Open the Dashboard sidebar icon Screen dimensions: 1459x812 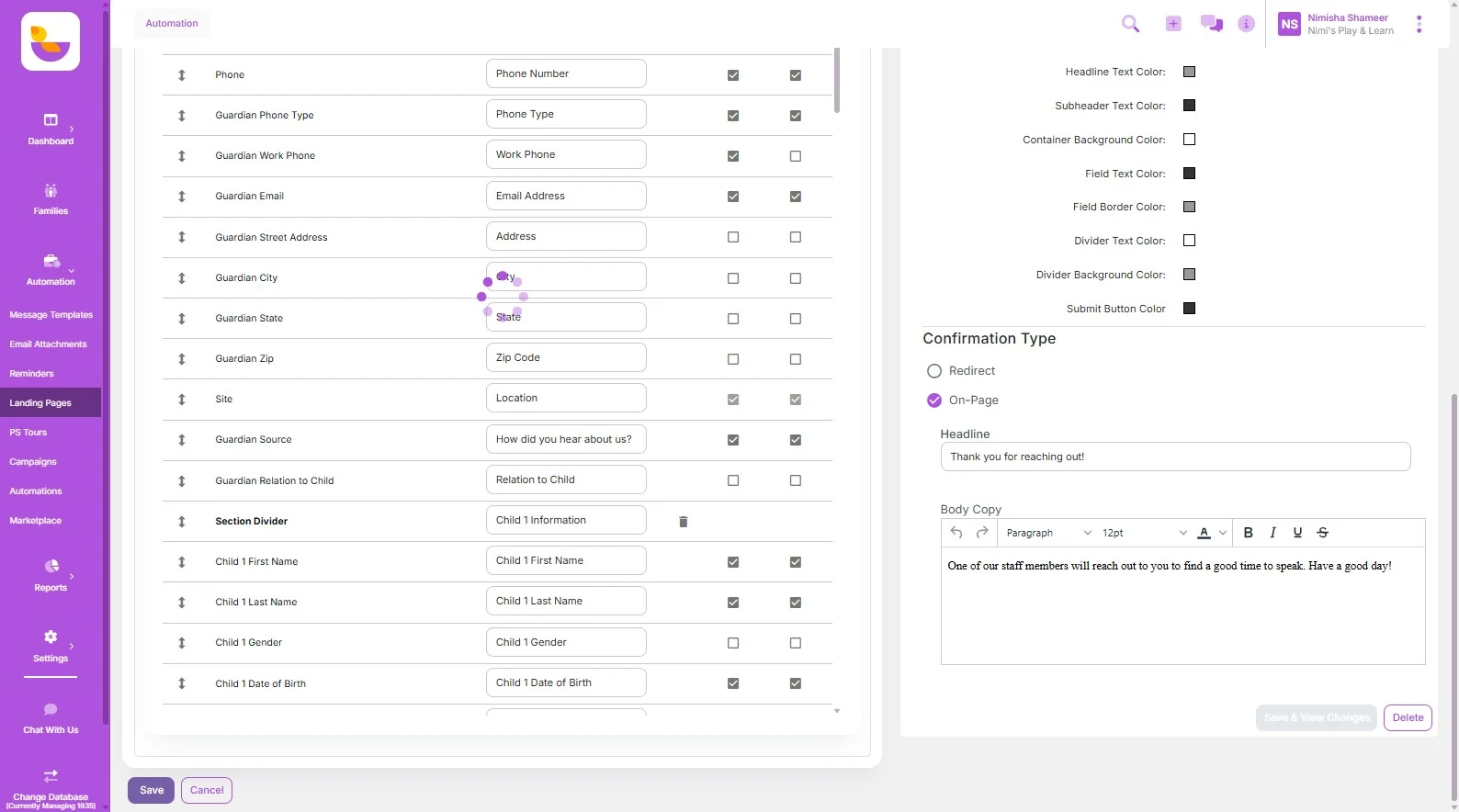tap(51, 120)
